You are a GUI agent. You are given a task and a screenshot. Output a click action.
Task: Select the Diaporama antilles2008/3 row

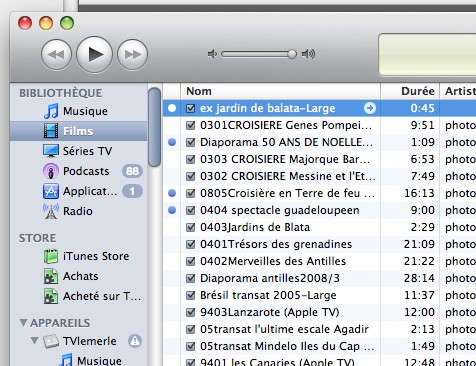coord(319,278)
